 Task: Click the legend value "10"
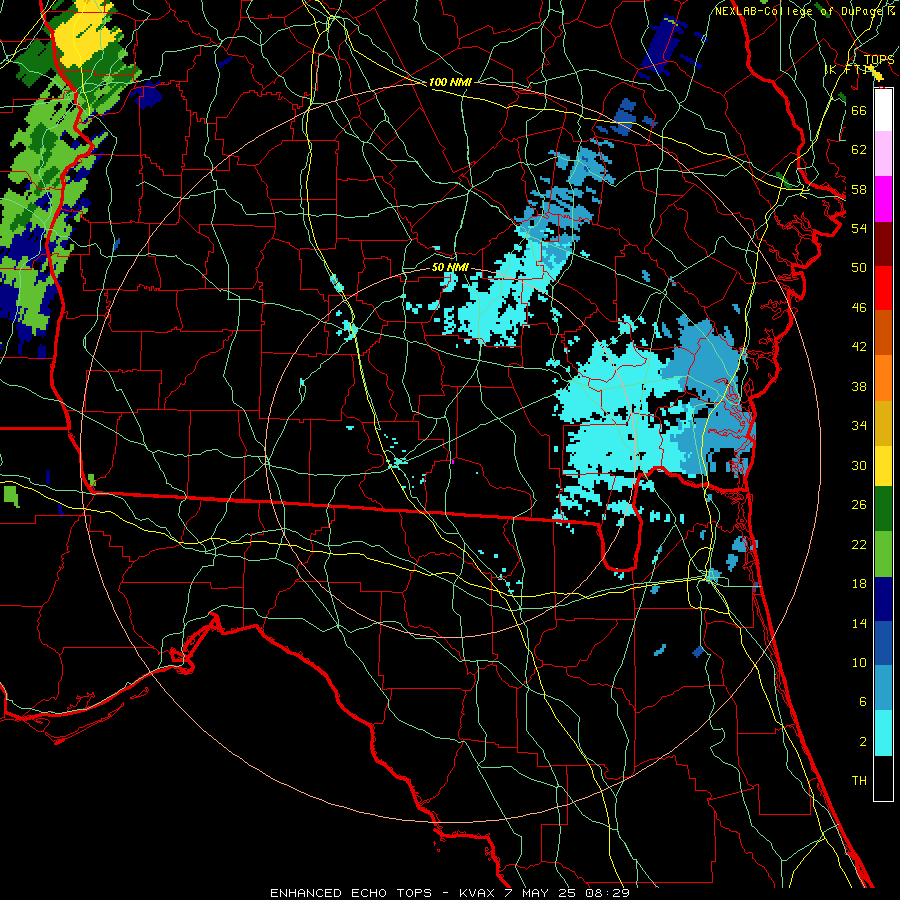[859, 663]
